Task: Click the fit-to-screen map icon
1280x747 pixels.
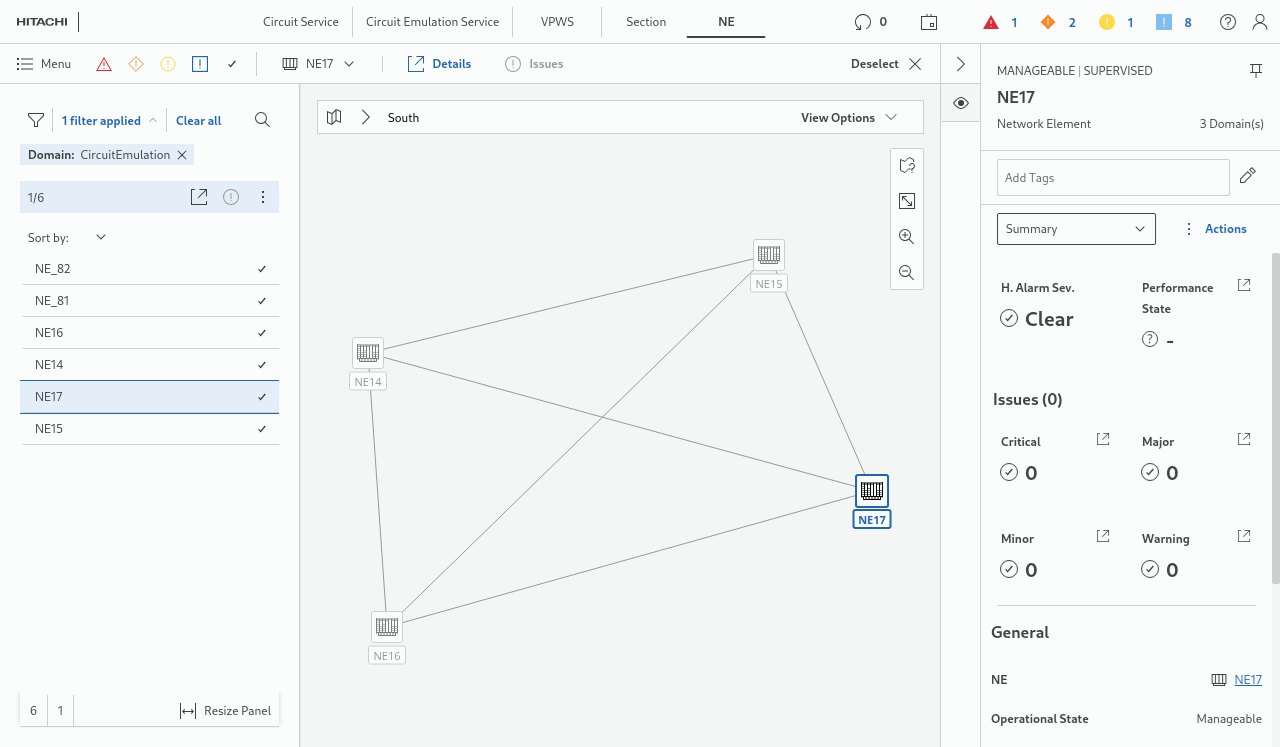Action: (907, 201)
